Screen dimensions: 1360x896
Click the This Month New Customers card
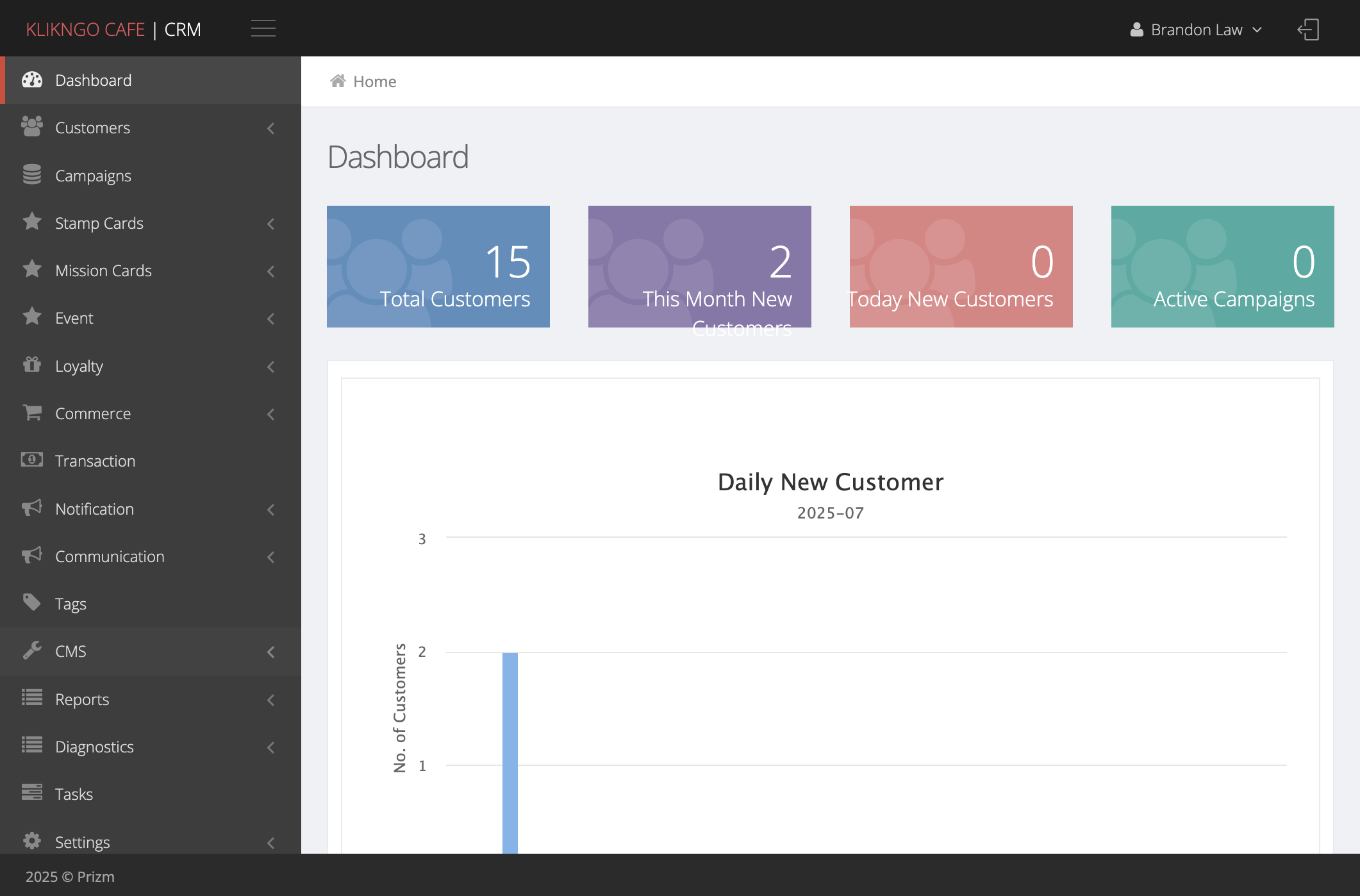pyautogui.click(x=700, y=267)
